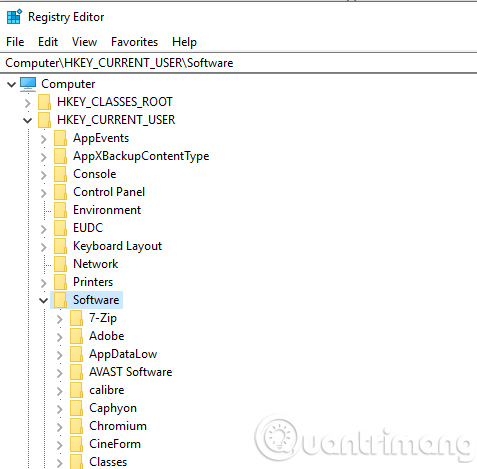Screen dimensions: 477x469
Task: Click the EUDC folder icon
Action: tap(60, 228)
